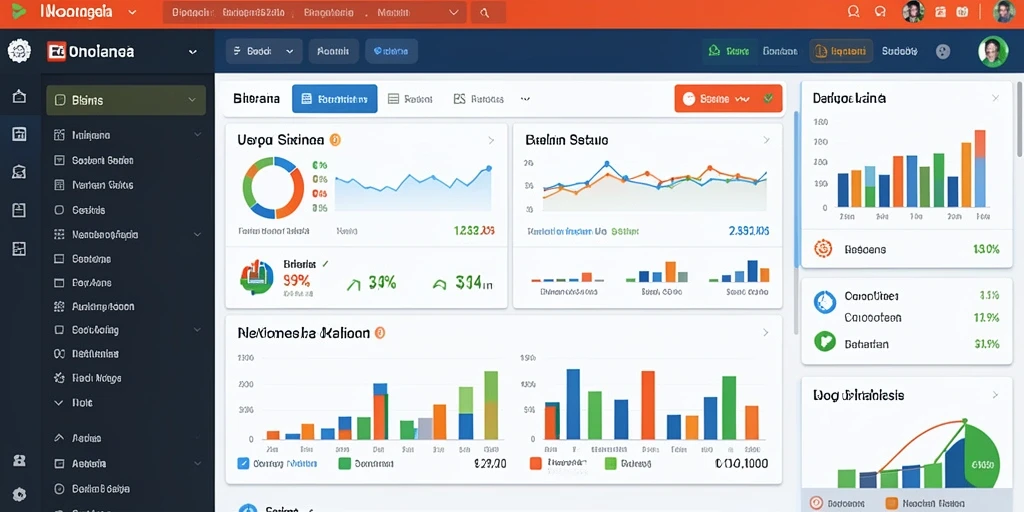Click the orange target icon in the right panel
1024x512 pixels.
824,248
